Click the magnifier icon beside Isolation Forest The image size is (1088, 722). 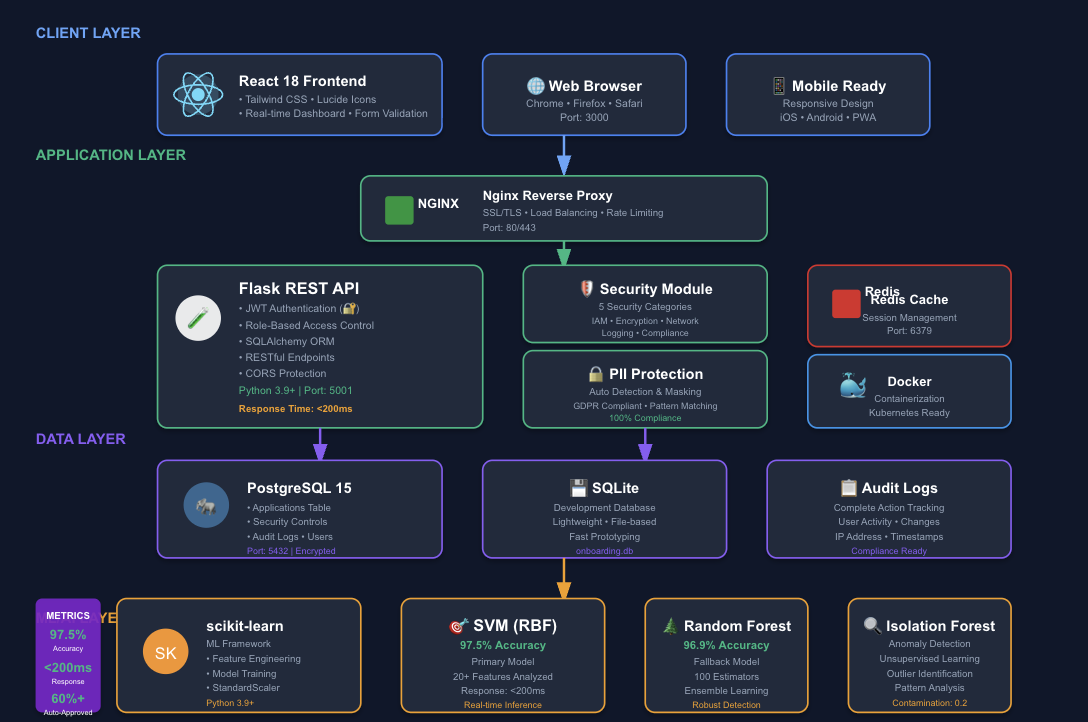click(872, 626)
